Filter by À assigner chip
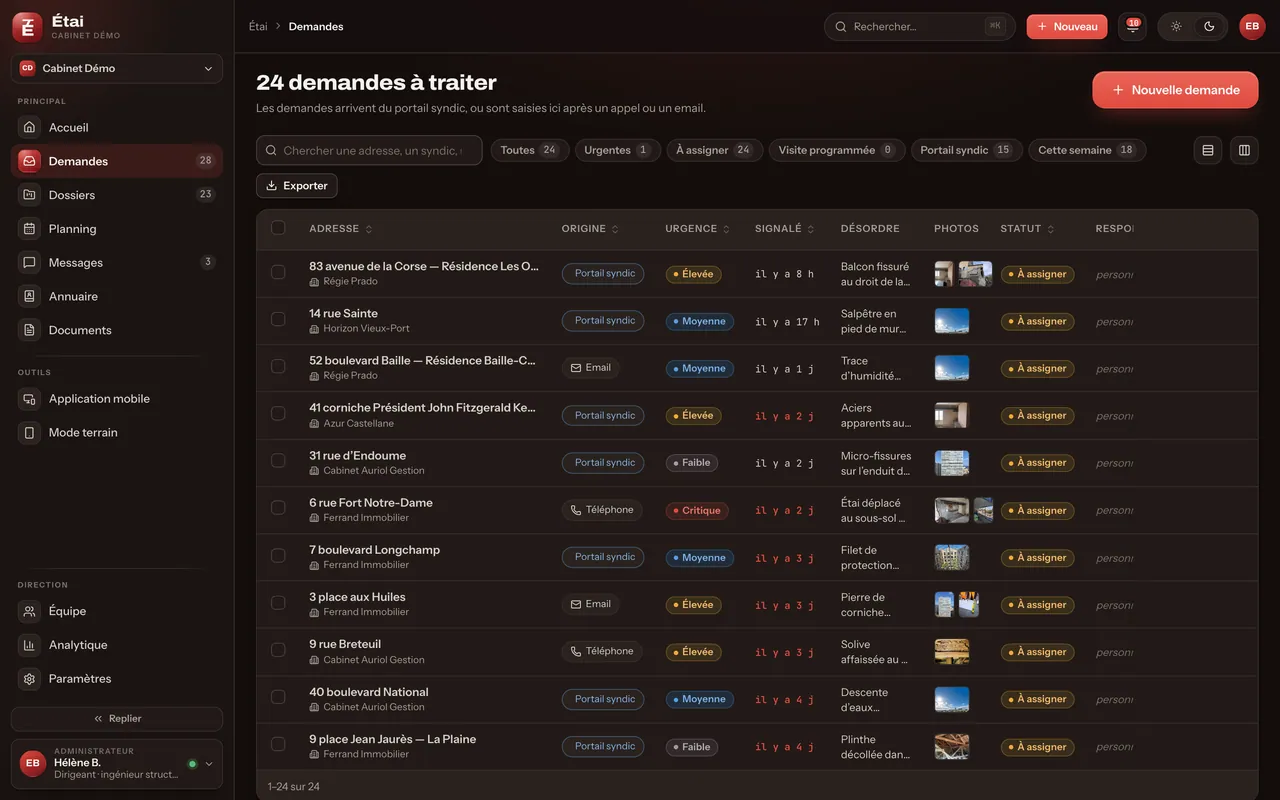Screen dimensions: 1280x800 pyautogui.click(x=714, y=150)
